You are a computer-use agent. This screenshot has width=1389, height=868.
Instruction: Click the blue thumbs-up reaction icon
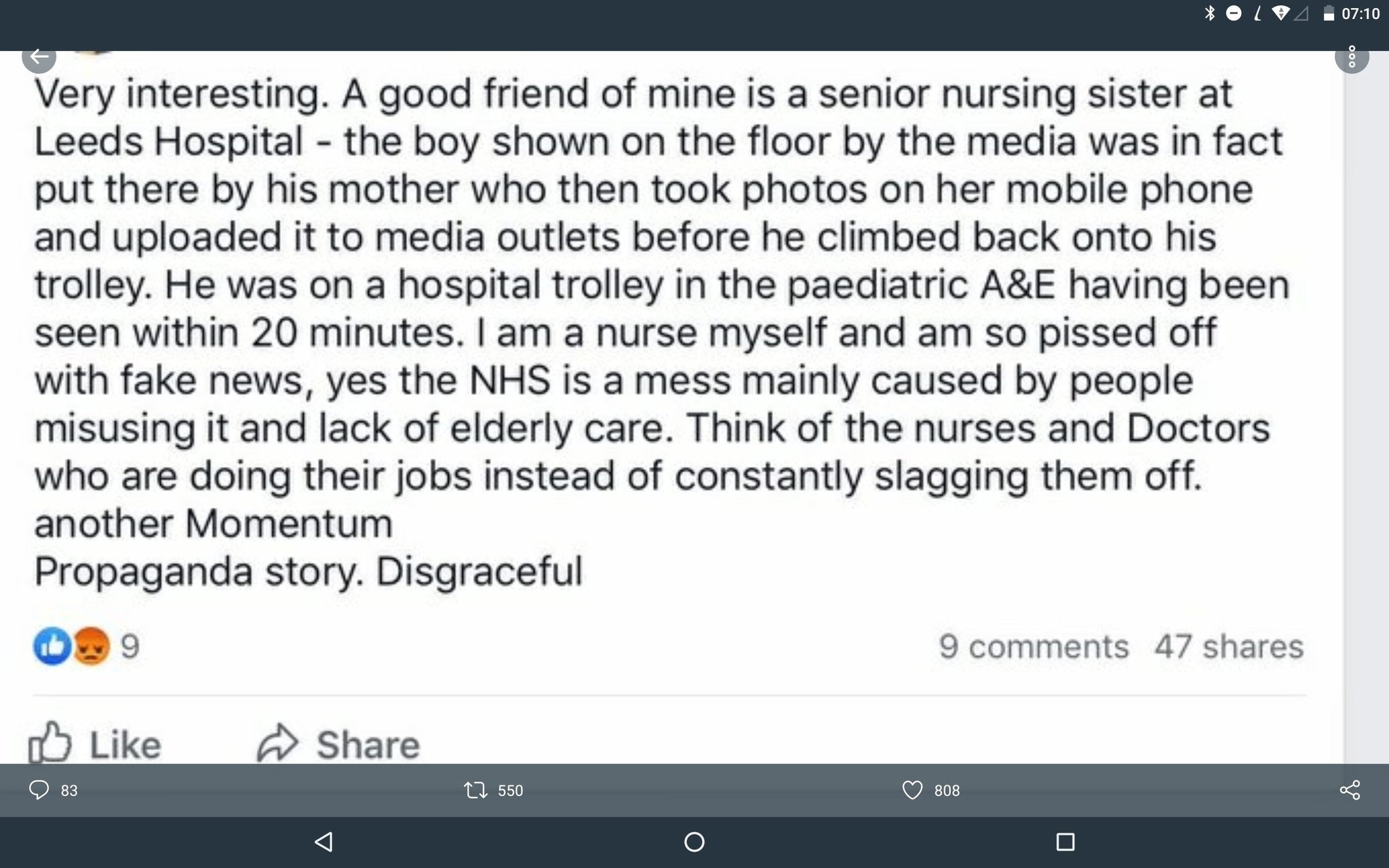coord(52,646)
